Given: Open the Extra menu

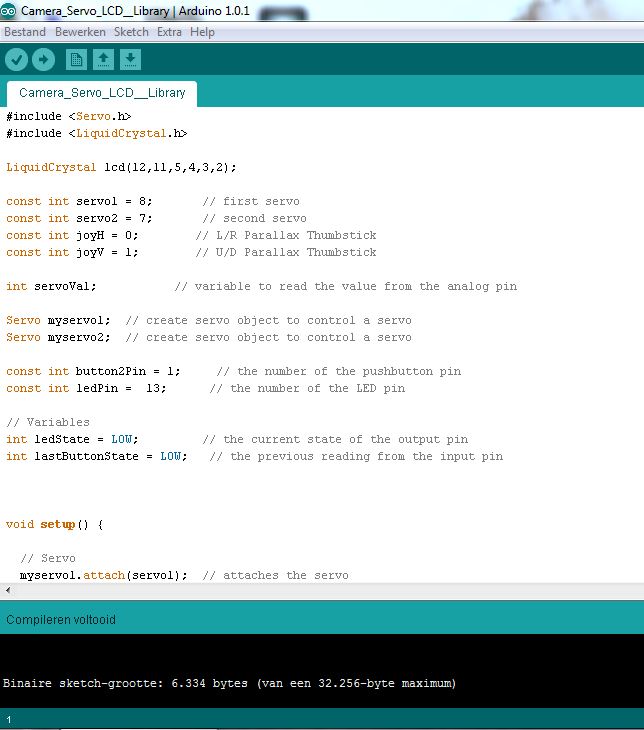Looking at the screenshot, I should coord(169,32).
